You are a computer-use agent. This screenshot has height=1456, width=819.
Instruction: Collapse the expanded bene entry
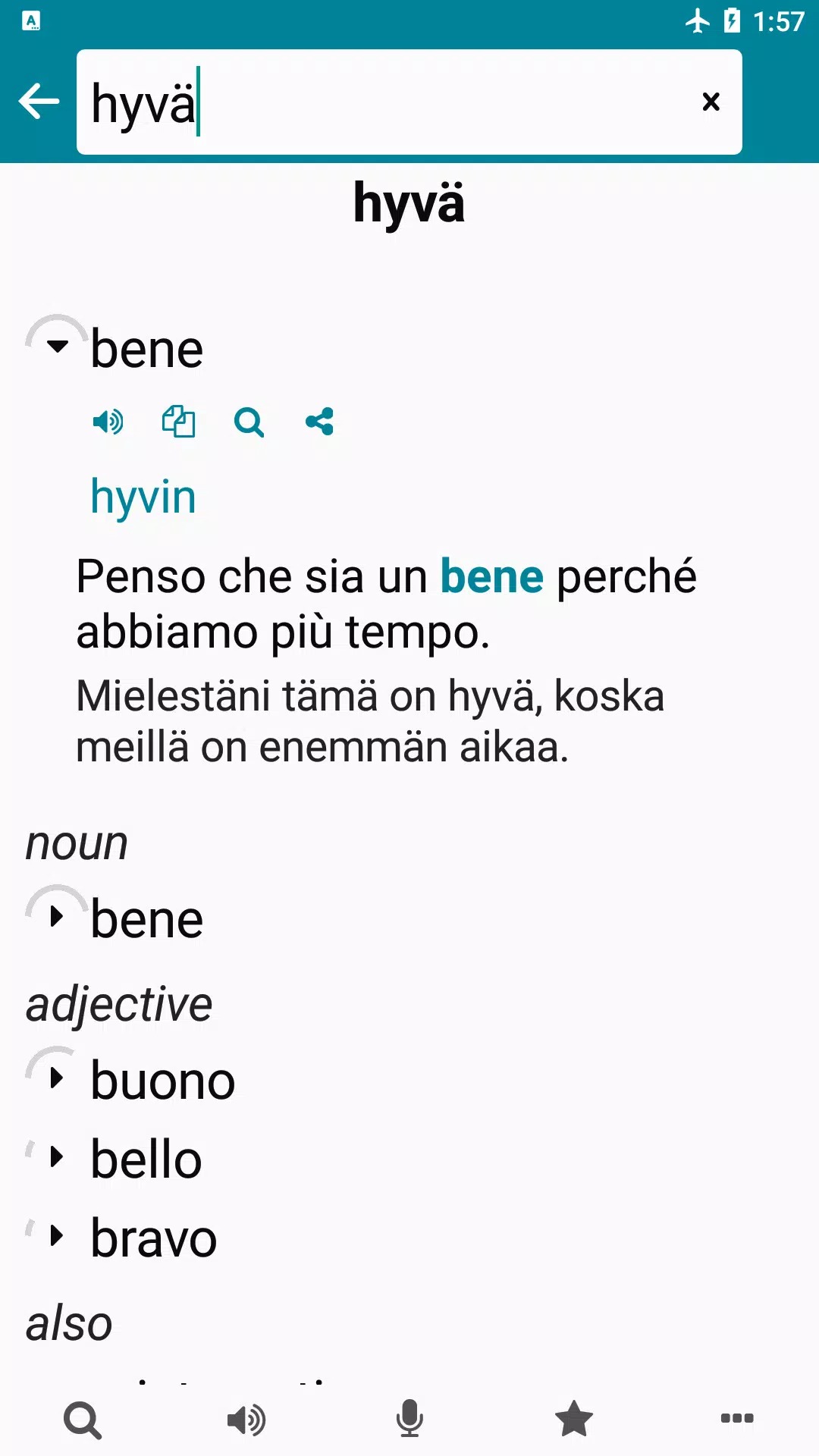(57, 347)
